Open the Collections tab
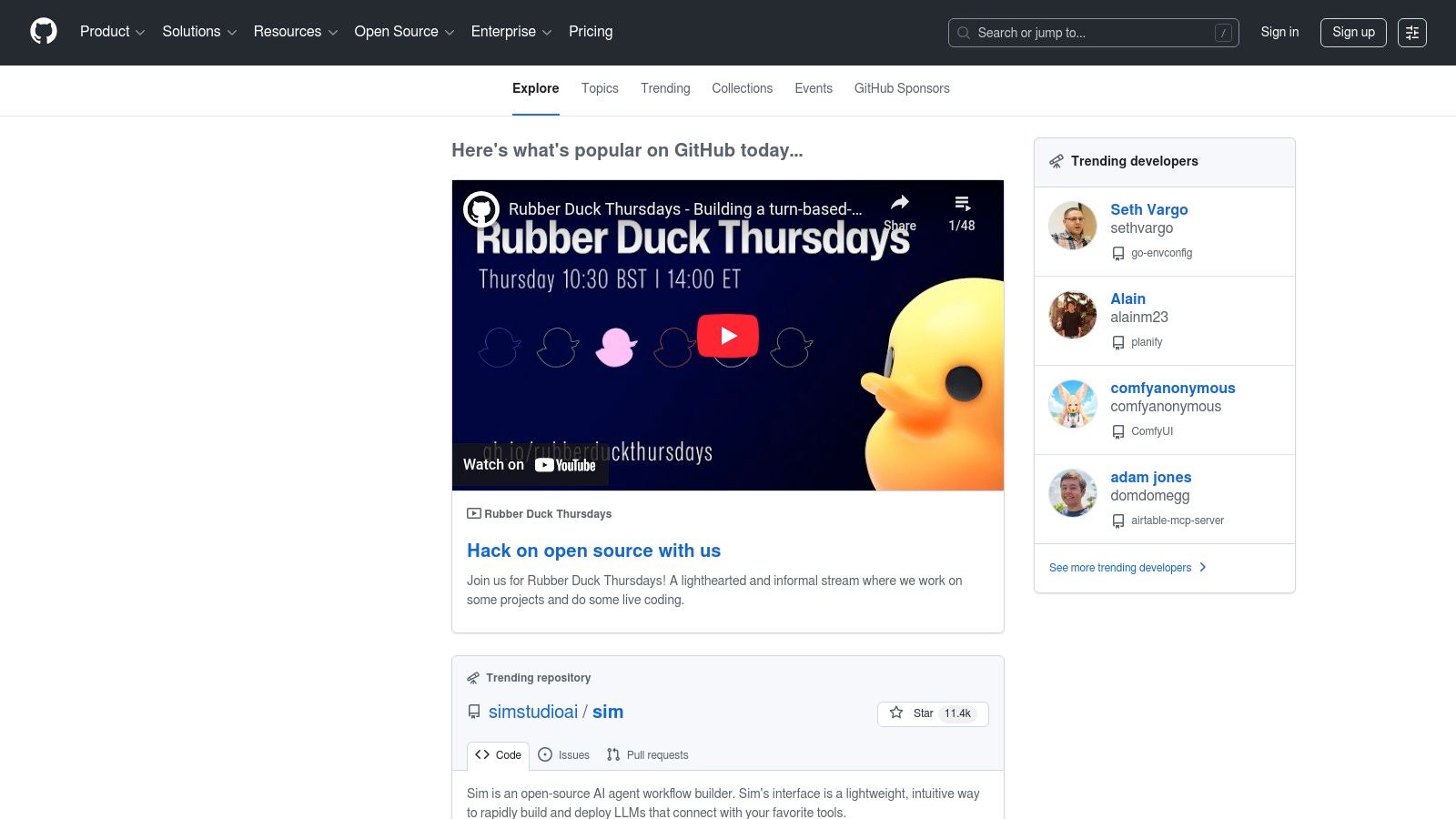The width and height of the screenshot is (1456, 819). click(x=743, y=88)
